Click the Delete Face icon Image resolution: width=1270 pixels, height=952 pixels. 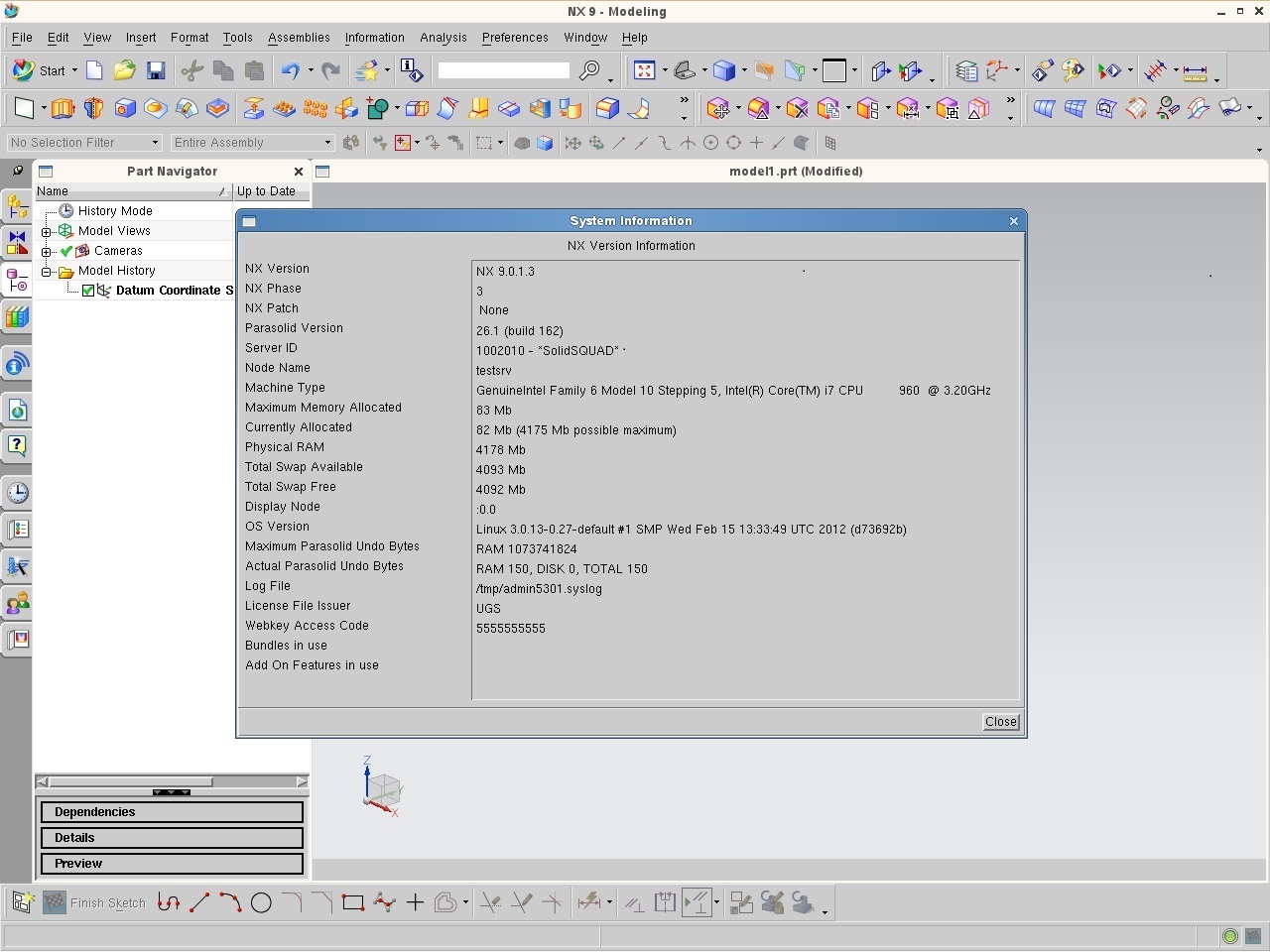point(797,108)
